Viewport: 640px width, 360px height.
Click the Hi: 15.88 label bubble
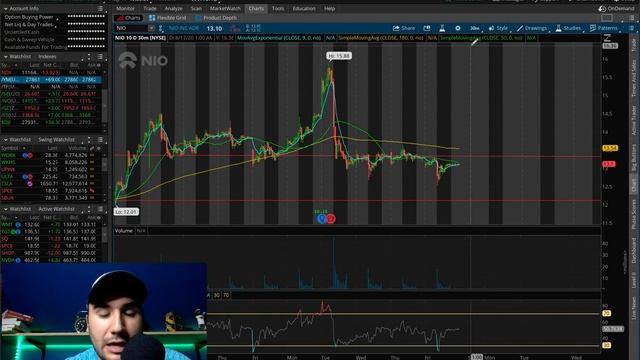click(x=339, y=56)
